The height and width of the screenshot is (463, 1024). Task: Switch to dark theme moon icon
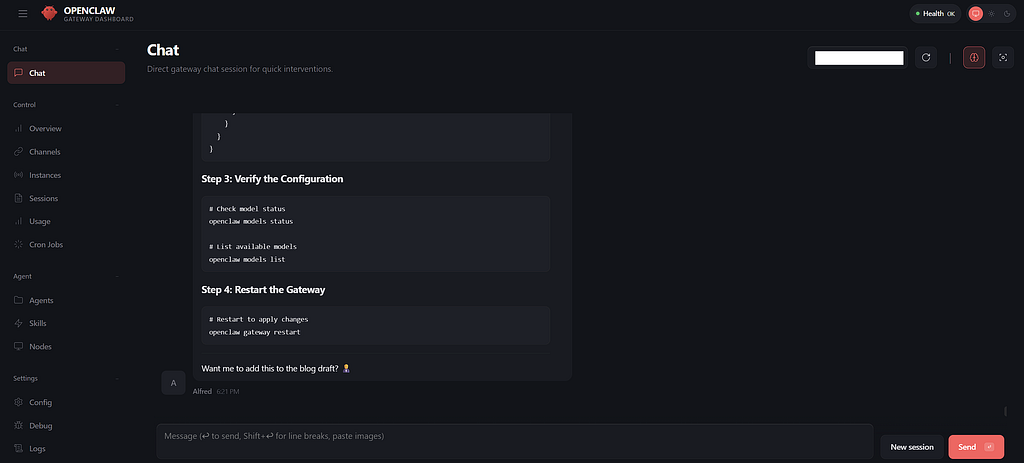(1007, 14)
